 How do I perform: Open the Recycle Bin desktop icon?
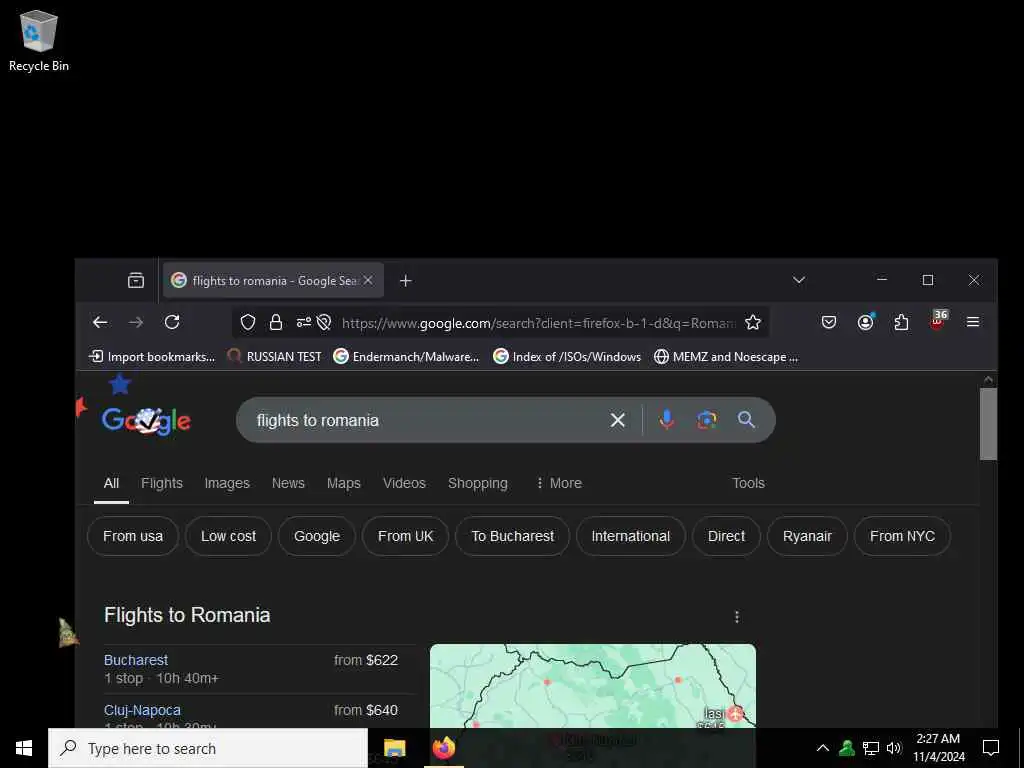pos(39,40)
